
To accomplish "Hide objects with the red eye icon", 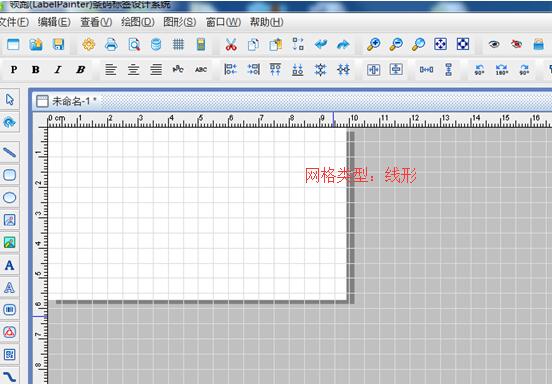I will (516, 44).
